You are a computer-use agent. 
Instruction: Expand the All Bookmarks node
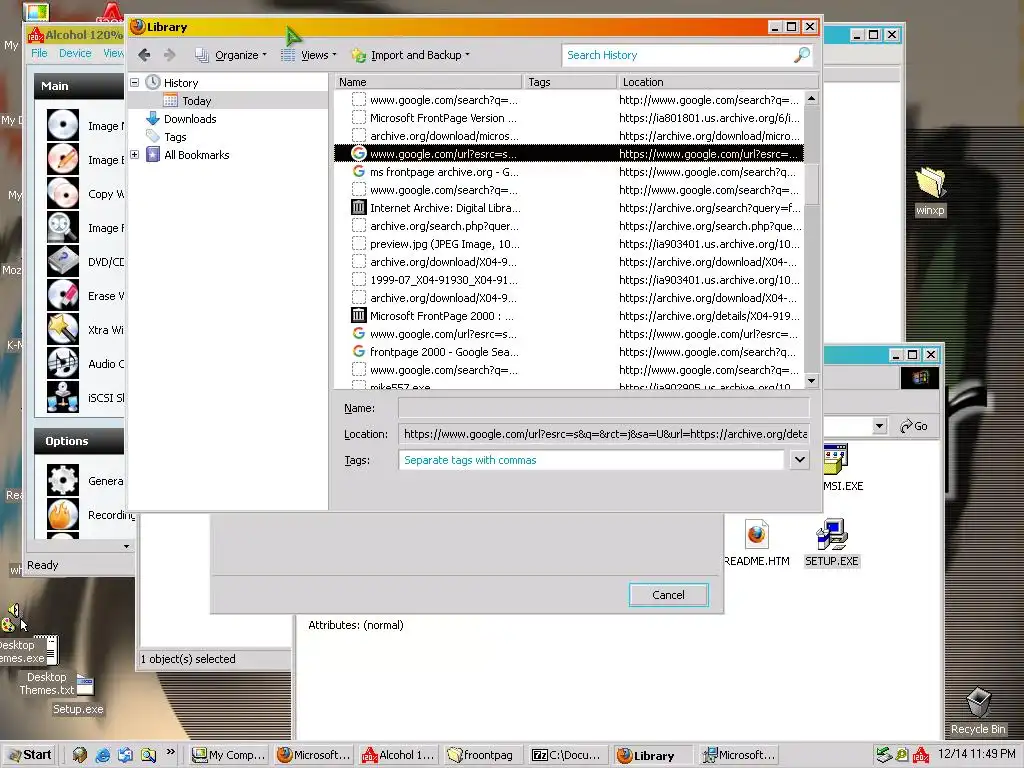(135, 155)
